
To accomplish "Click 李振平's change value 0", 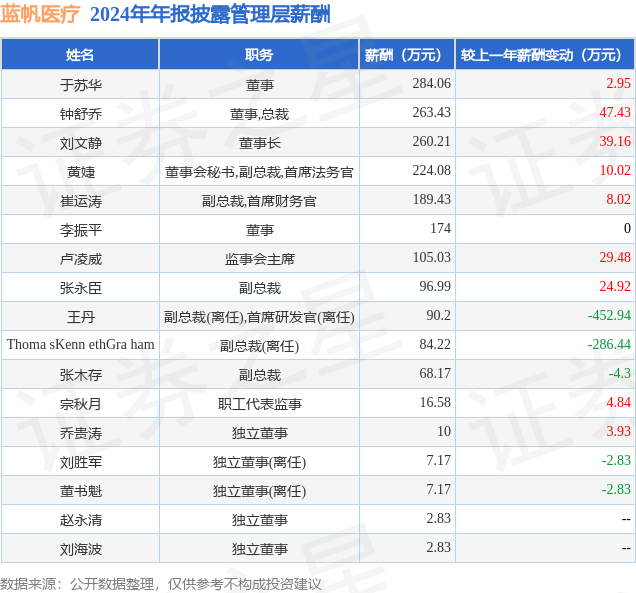I will (627, 228).
